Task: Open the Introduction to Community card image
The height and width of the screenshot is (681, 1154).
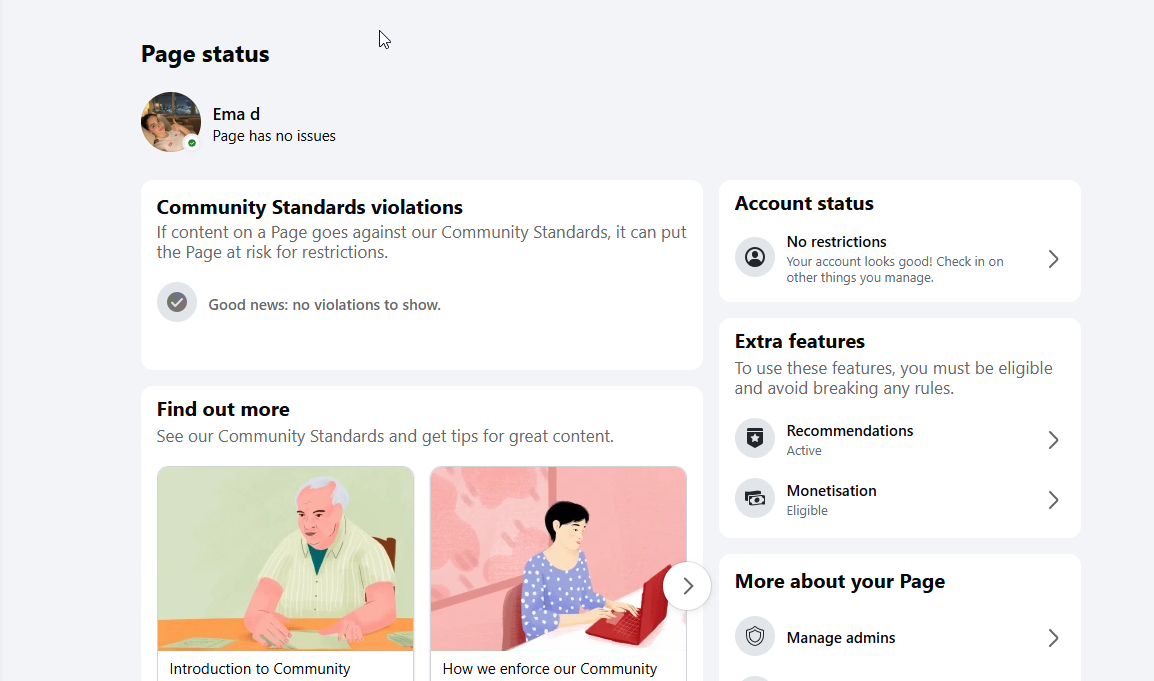Action: click(x=286, y=559)
